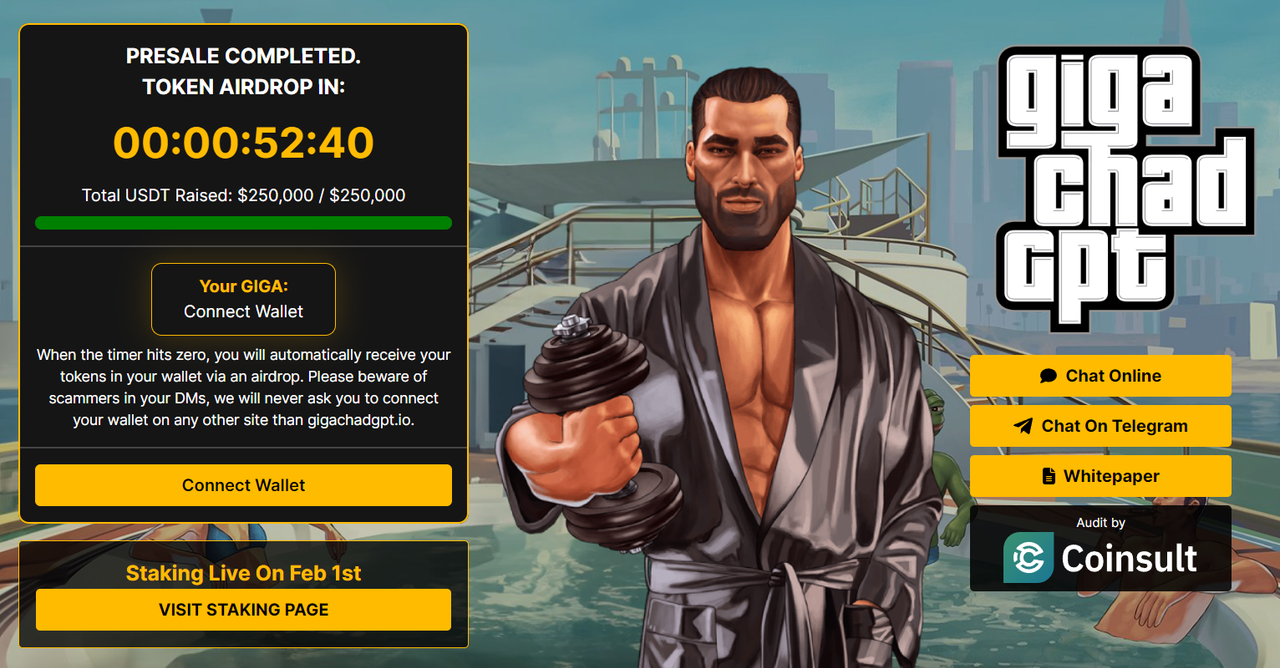Click the Giga Chad GPT logo

coord(1125,188)
